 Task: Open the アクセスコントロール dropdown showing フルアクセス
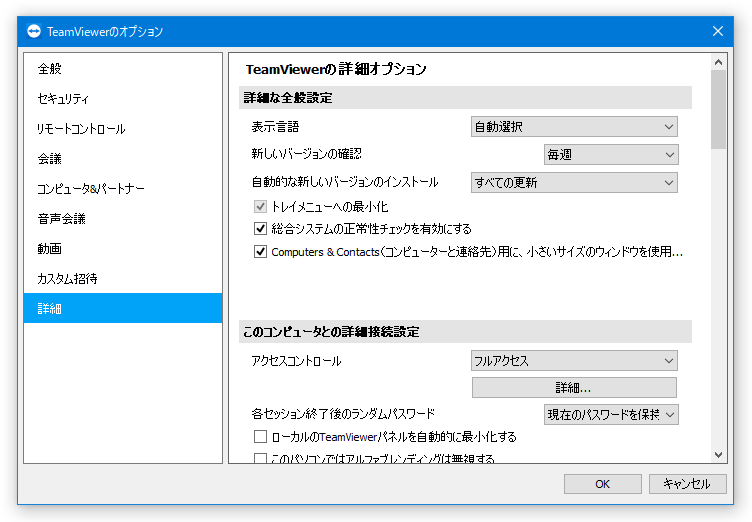click(574, 361)
